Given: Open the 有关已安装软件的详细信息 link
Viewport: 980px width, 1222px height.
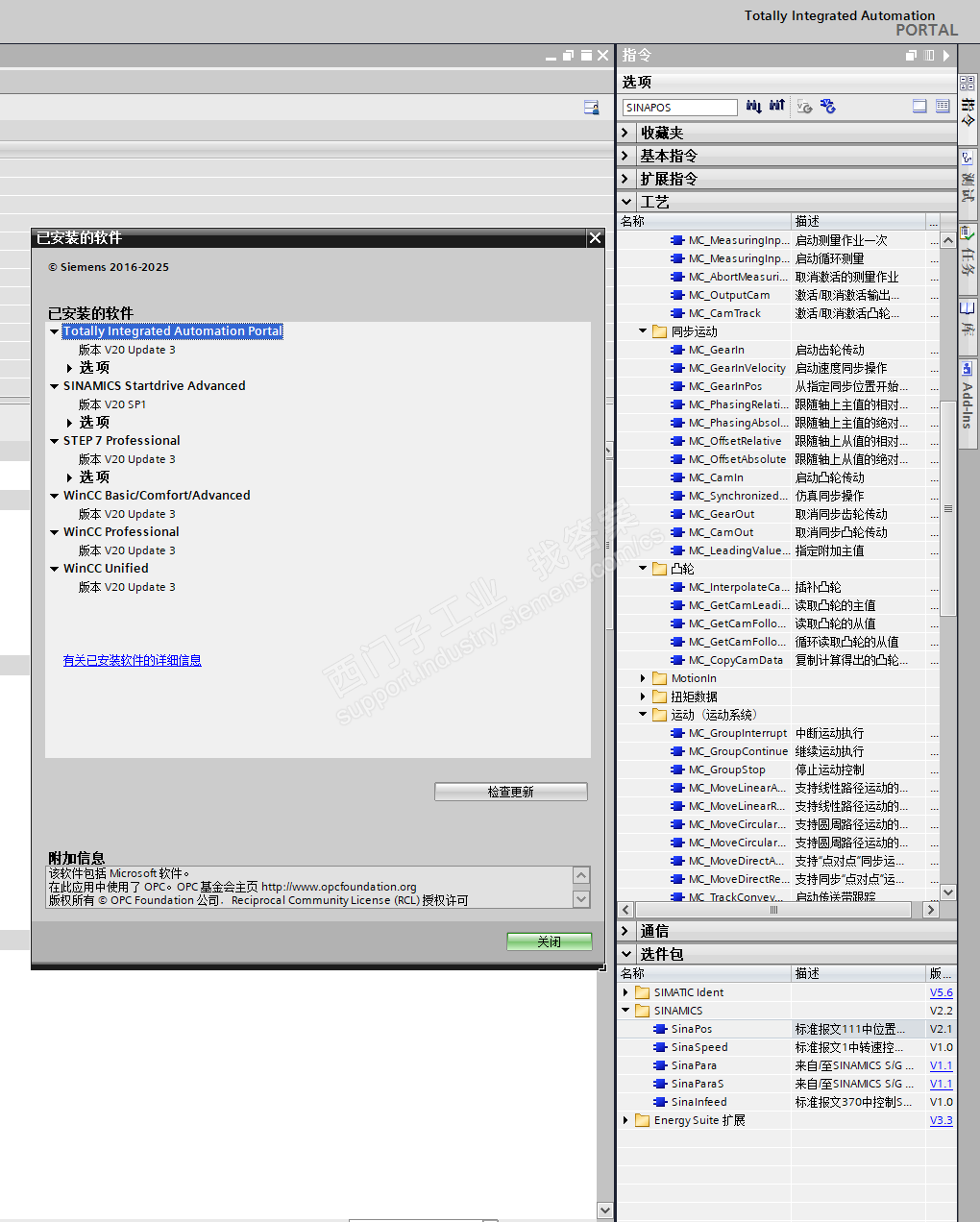Looking at the screenshot, I should pyautogui.click(x=133, y=660).
